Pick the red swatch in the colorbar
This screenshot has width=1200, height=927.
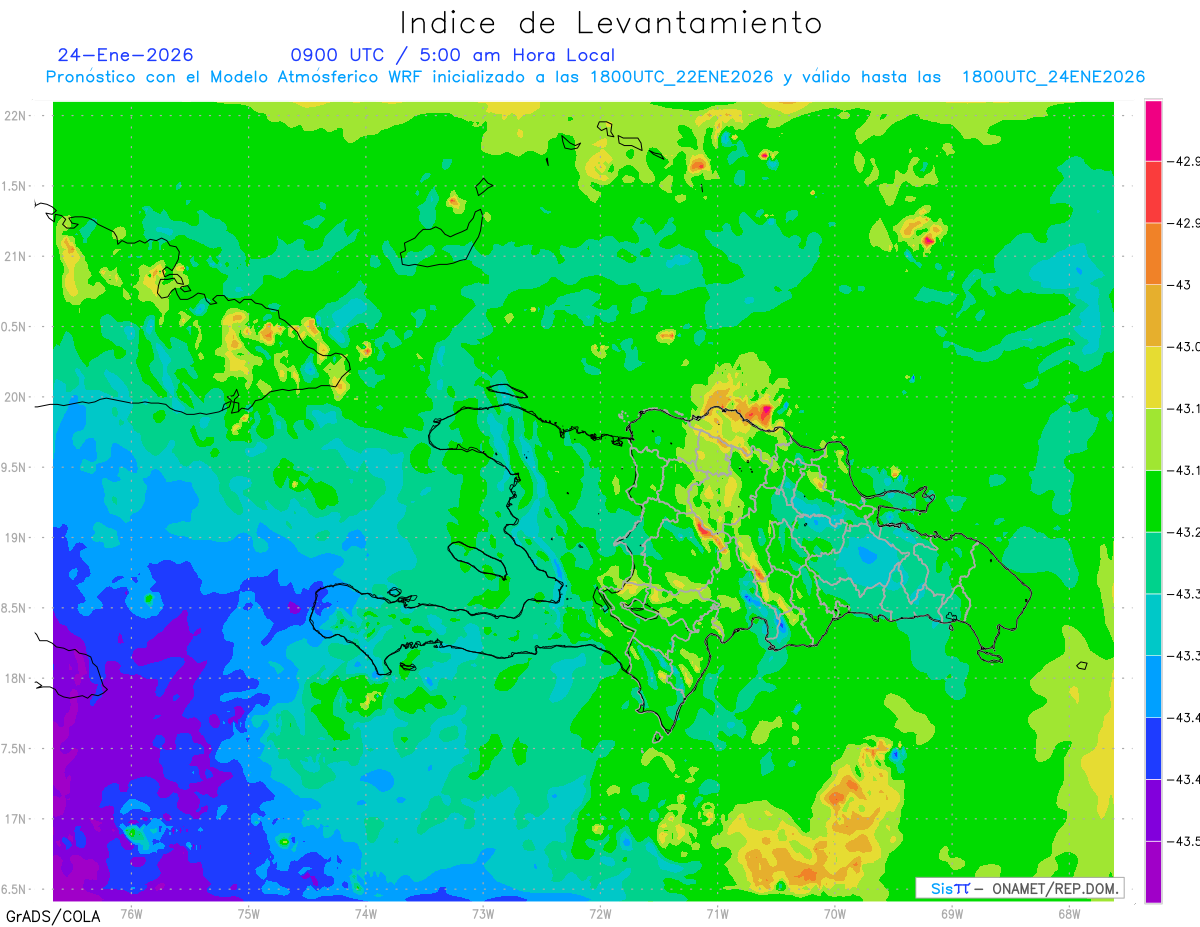click(1153, 191)
